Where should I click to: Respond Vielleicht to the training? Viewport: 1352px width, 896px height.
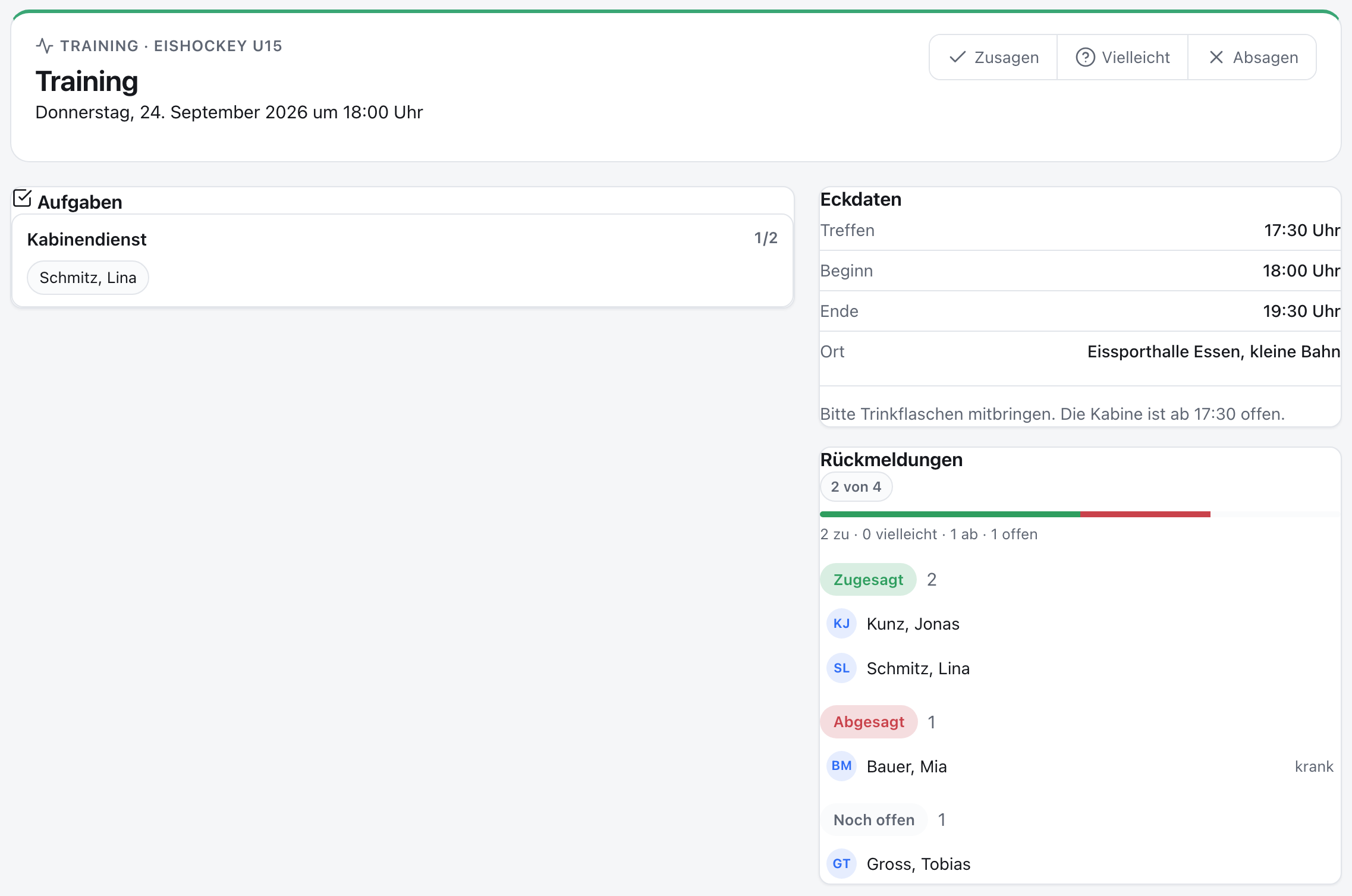point(1123,57)
